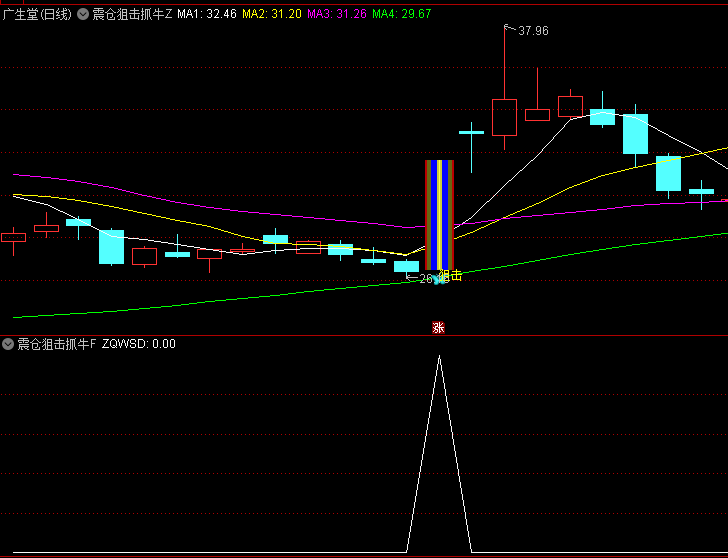
Task: Open the 震仓狙击抓牛Z indicator dropdown arrow
Action: 82,14
